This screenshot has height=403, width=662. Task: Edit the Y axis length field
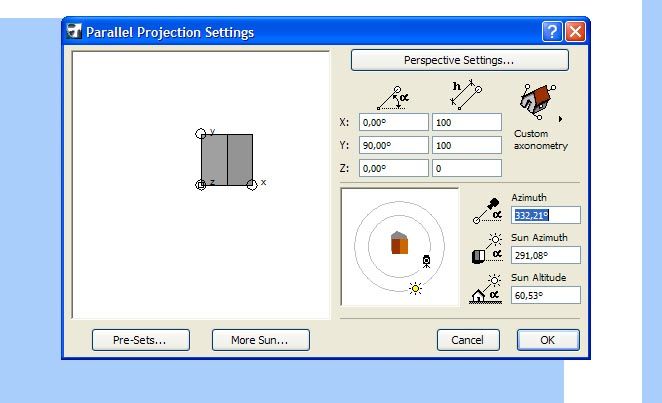click(467, 146)
